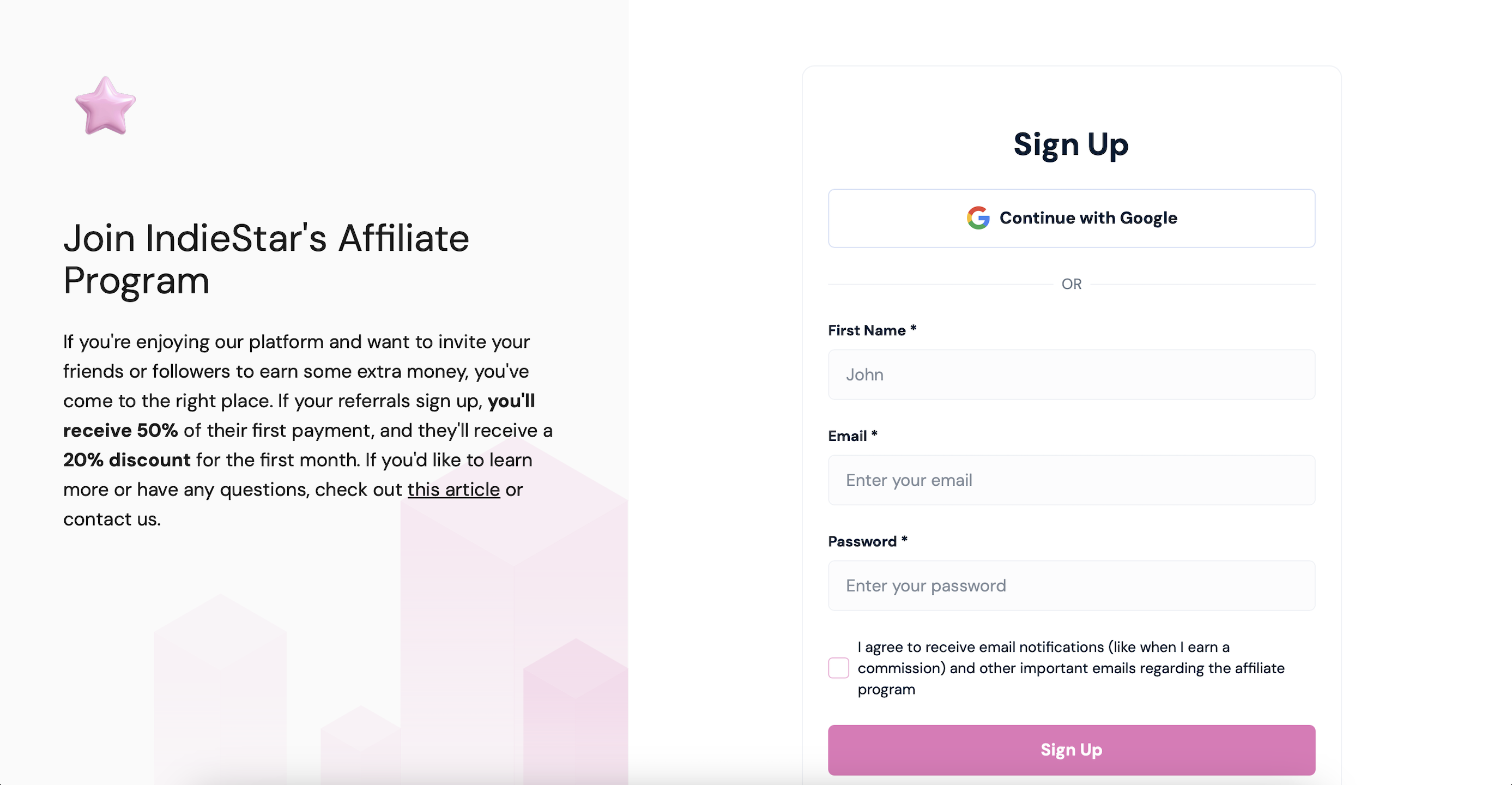This screenshot has height=785, width=1512.
Task: Click the pink IndieStar star logo
Action: pyautogui.click(x=106, y=106)
